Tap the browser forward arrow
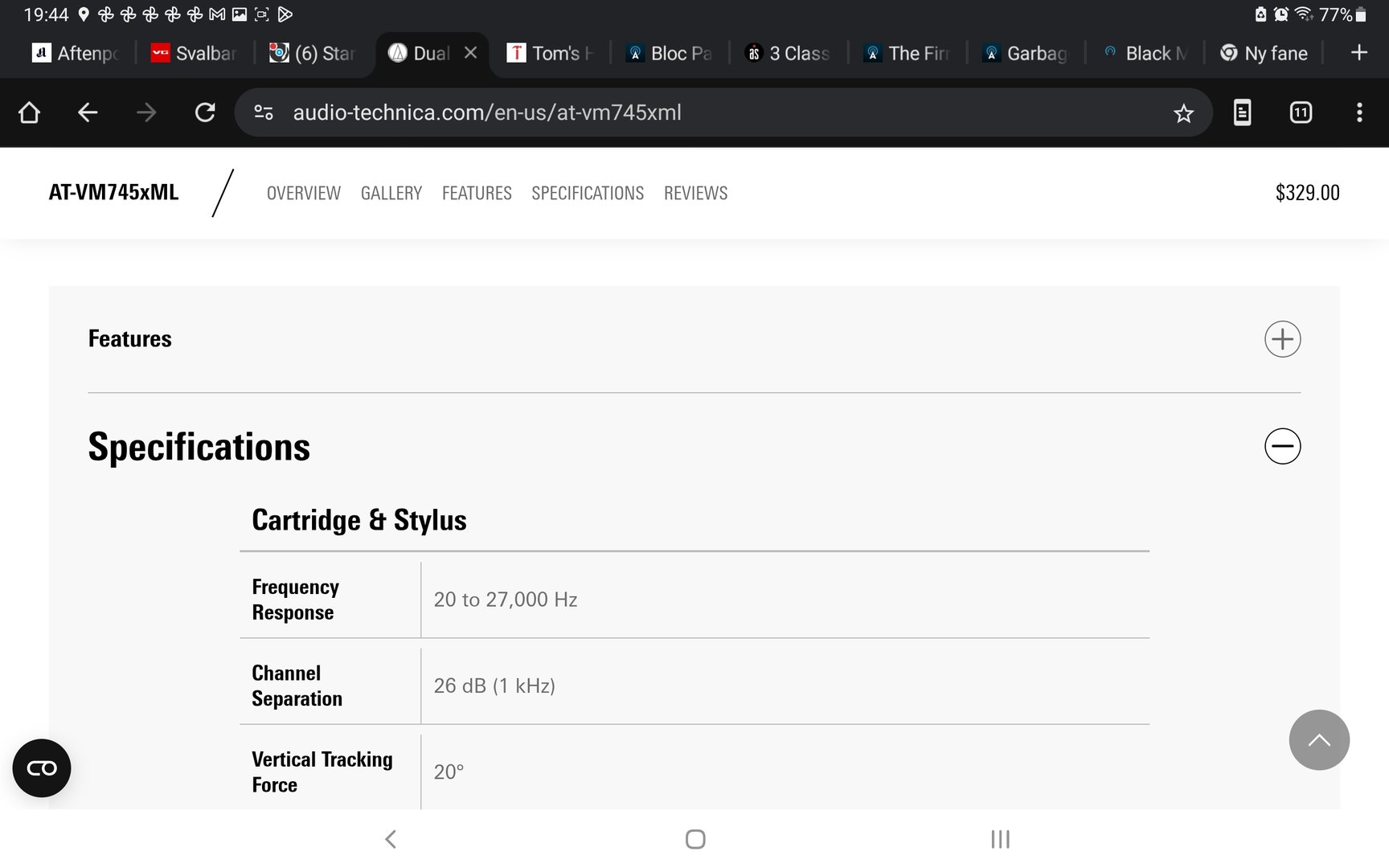This screenshot has height=868, width=1389. [x=146, y=113]
